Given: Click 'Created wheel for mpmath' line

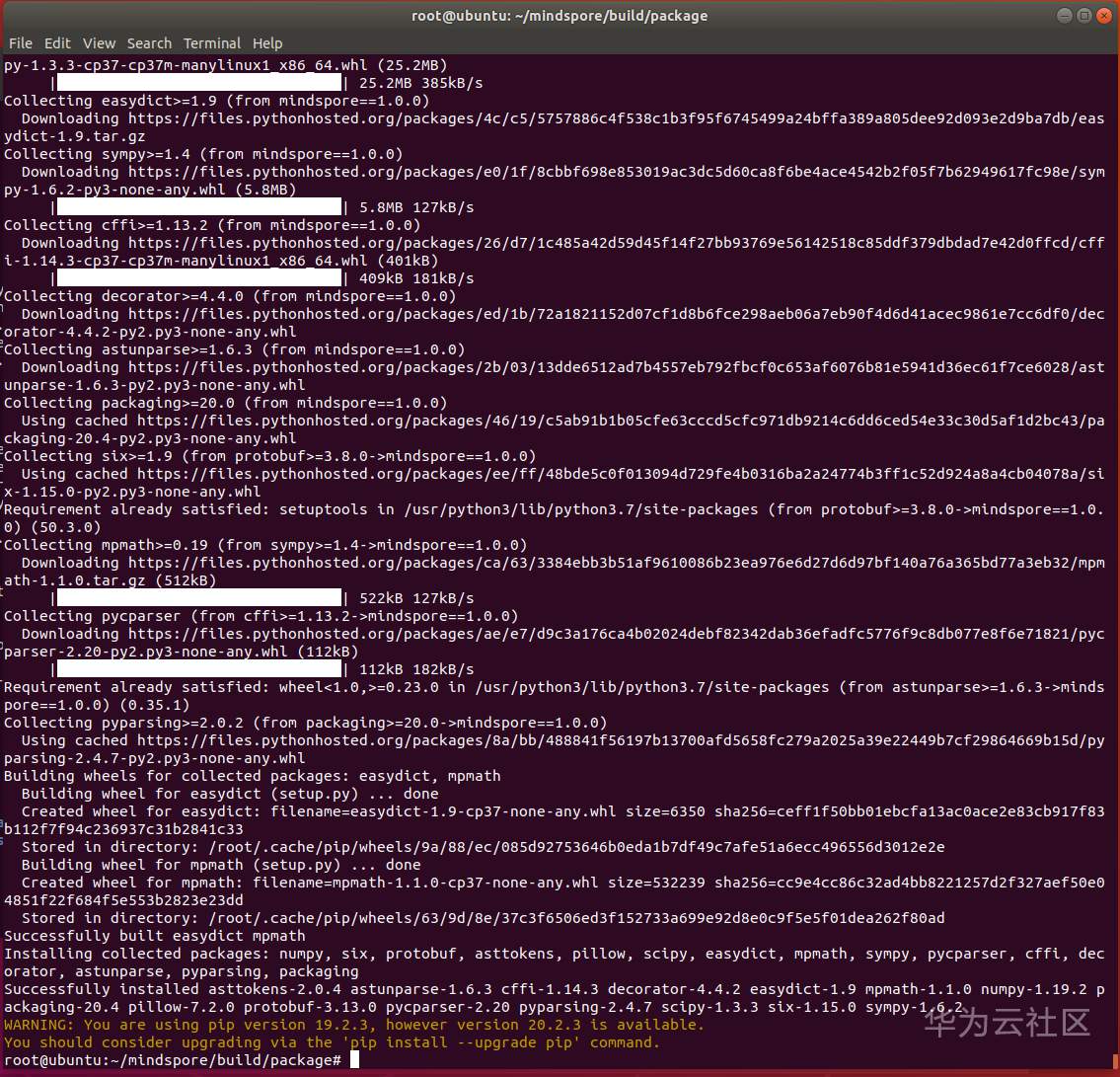Looking at the screenshot, I should point(554,891).
